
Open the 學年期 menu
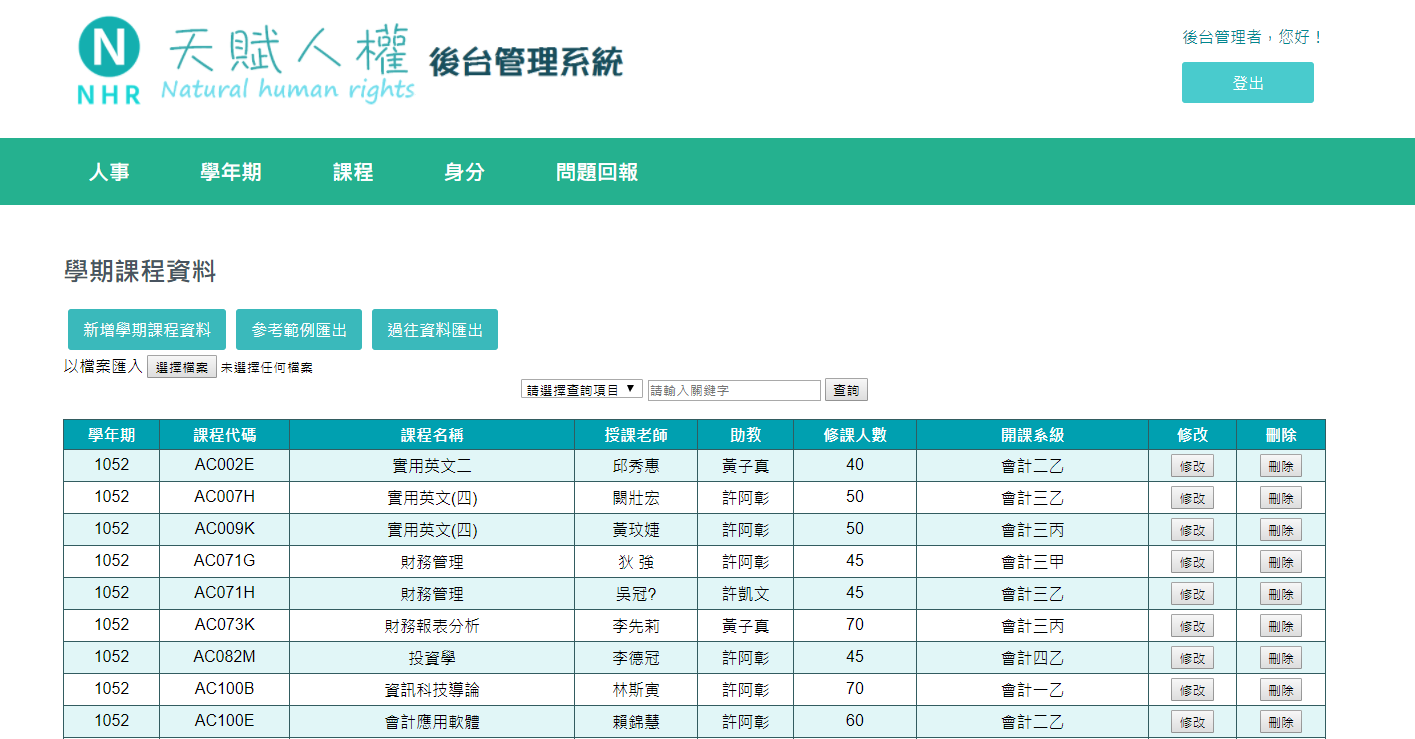pyautogui.click(x=231, y=172)
